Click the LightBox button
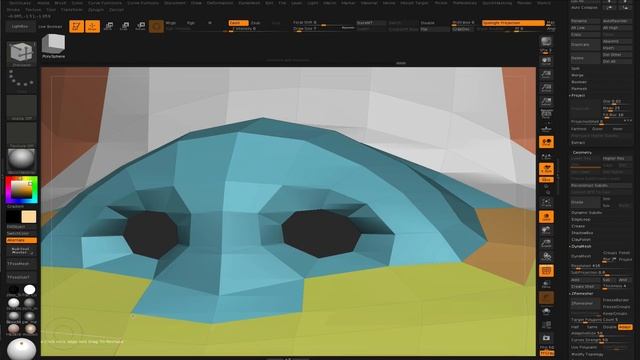The width and height of the screenshot is (640, 360). coord(20,26)
